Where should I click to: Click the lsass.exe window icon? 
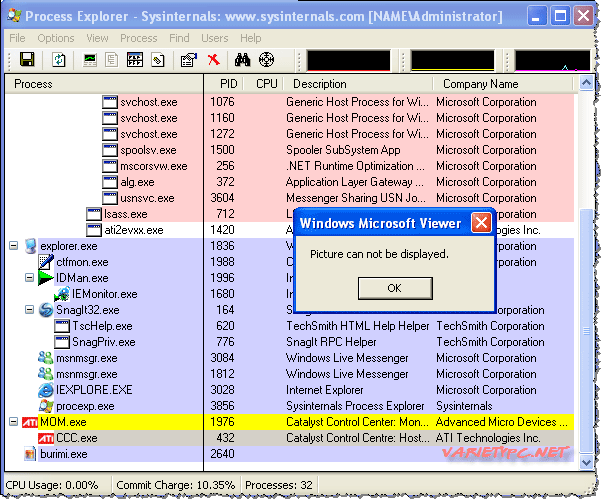(x=94, y=214)
